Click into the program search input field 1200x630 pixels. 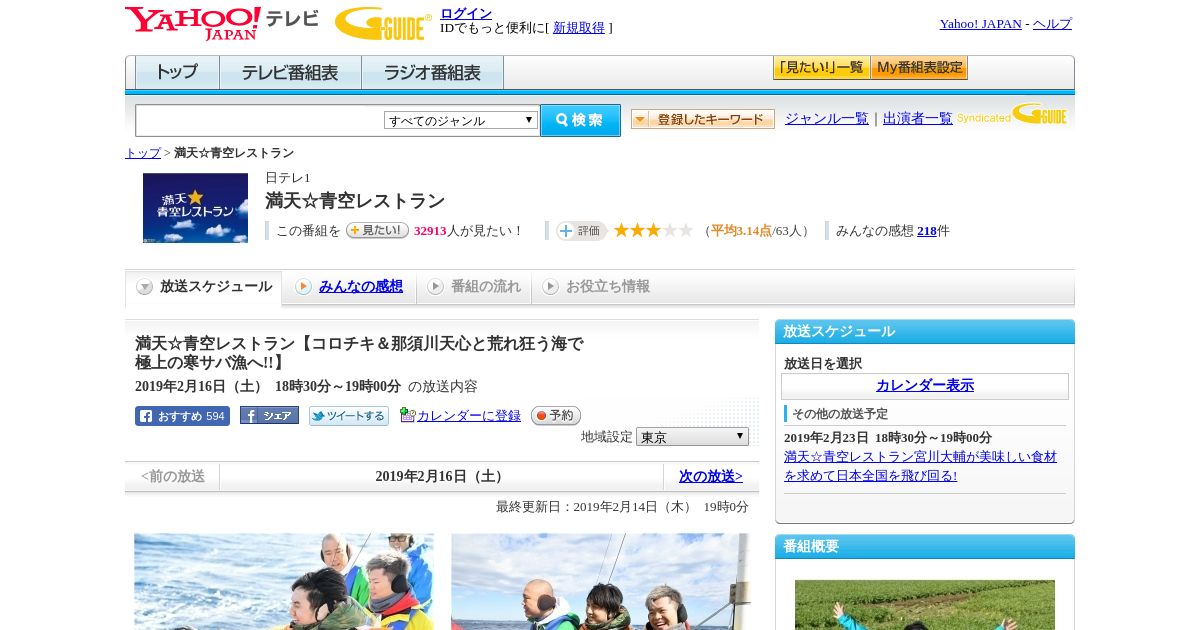(260, 120)
